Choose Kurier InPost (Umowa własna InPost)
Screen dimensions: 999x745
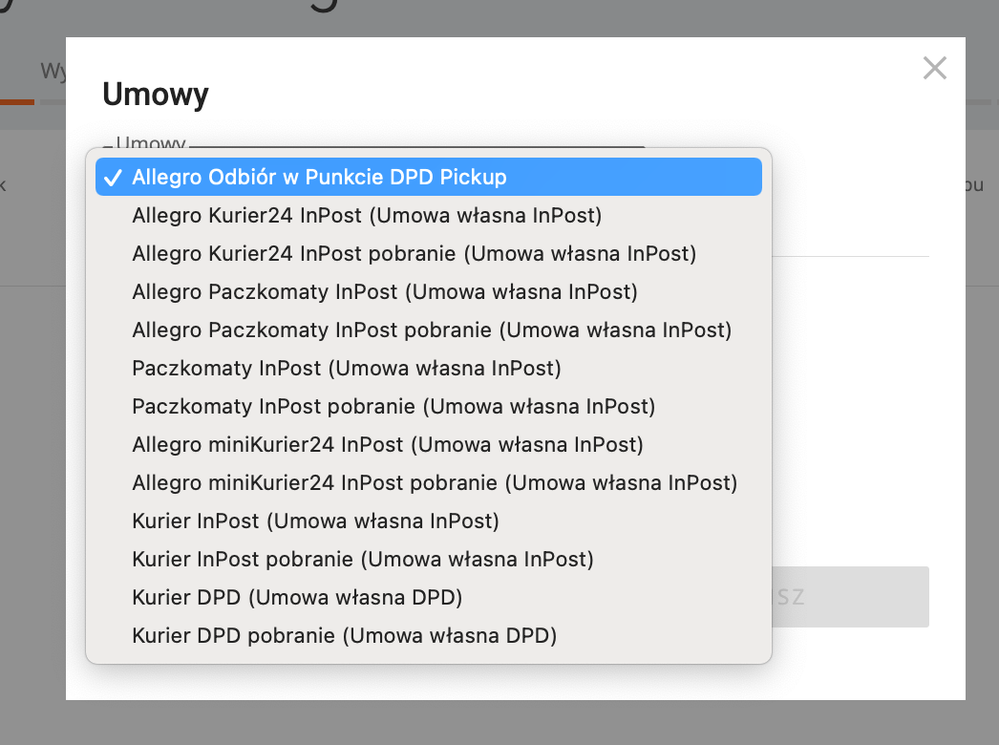click(x=429, y=521)
